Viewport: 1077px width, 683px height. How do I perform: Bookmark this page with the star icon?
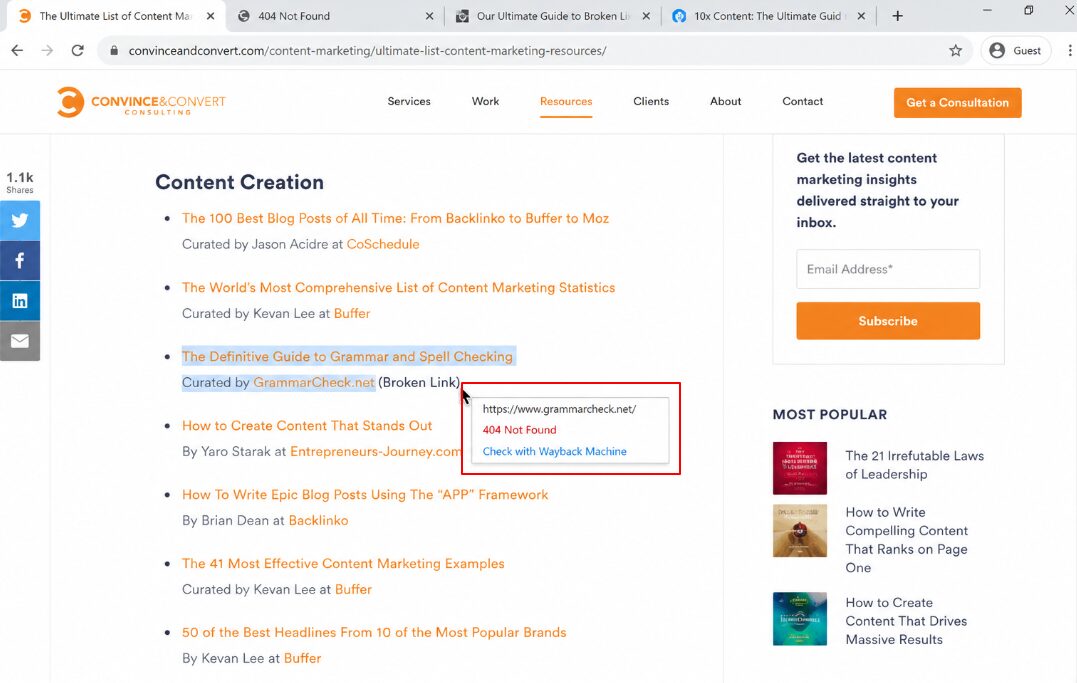point(955,50)
